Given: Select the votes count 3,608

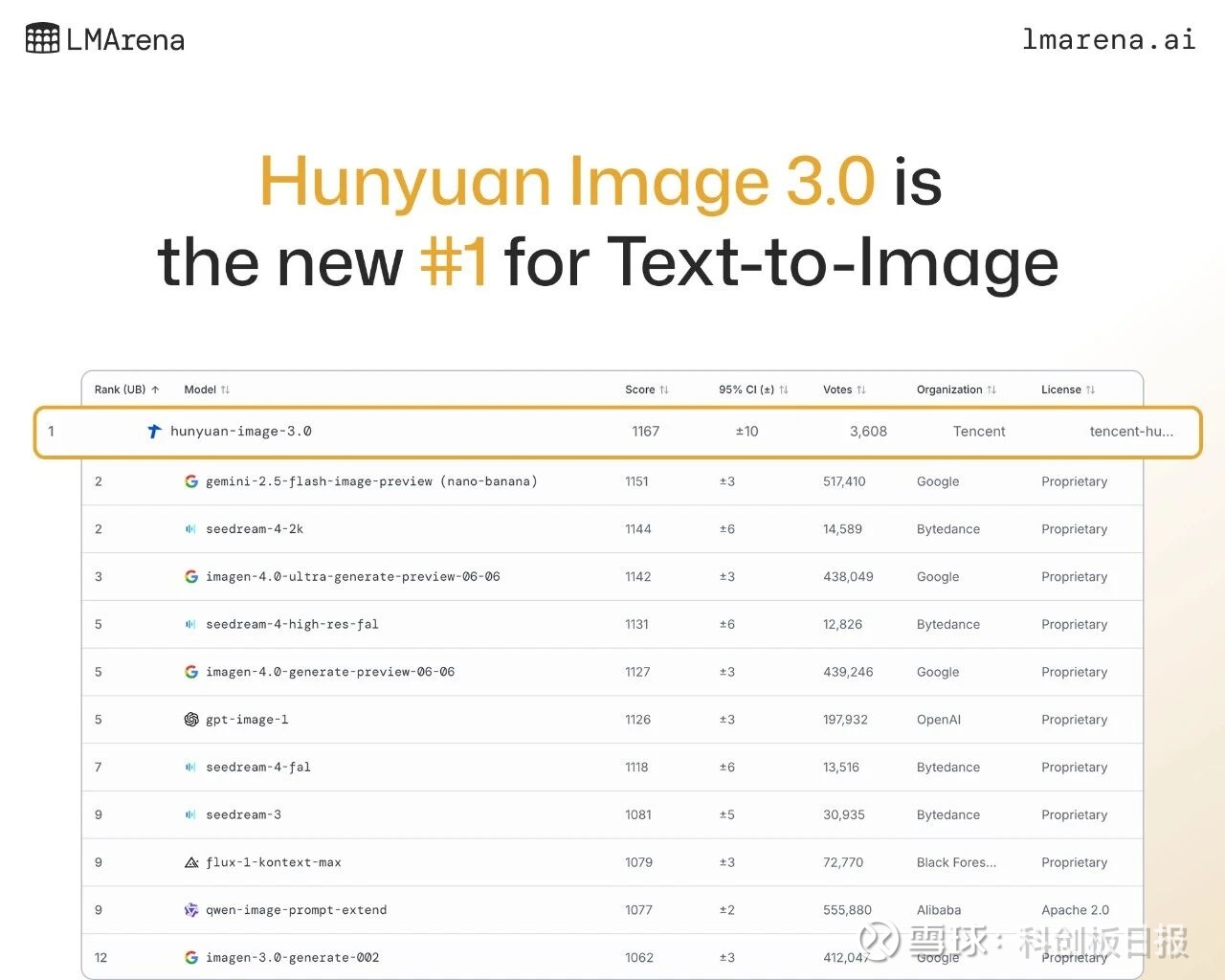Looking at the screenshot, I should (868, 432).
